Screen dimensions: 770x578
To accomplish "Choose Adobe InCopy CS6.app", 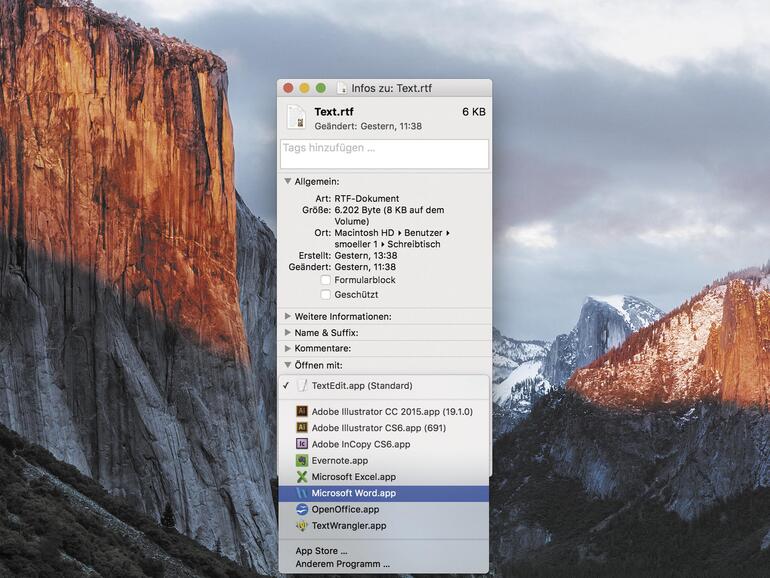I will [384, 444].
